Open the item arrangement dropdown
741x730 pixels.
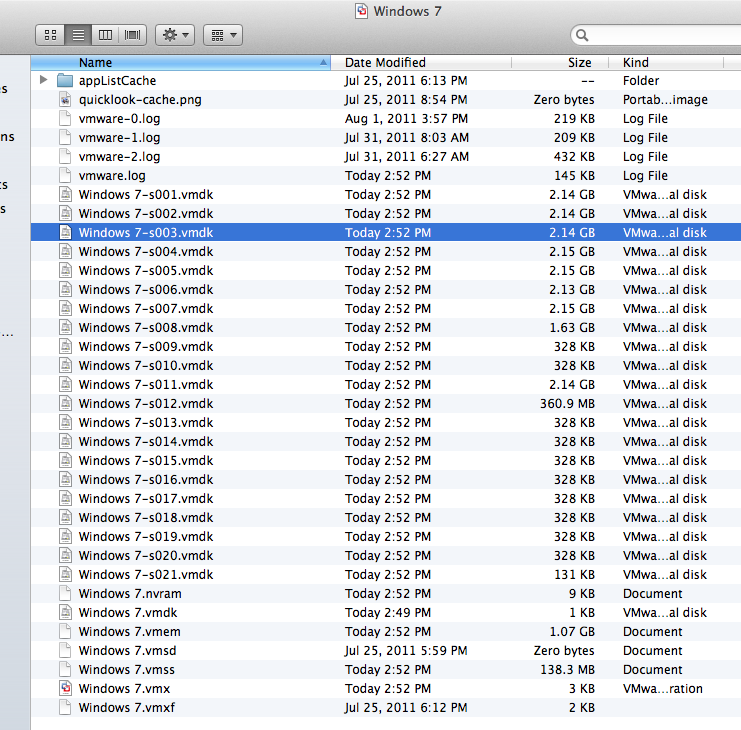pyautogui.click(x=223, y=35)
